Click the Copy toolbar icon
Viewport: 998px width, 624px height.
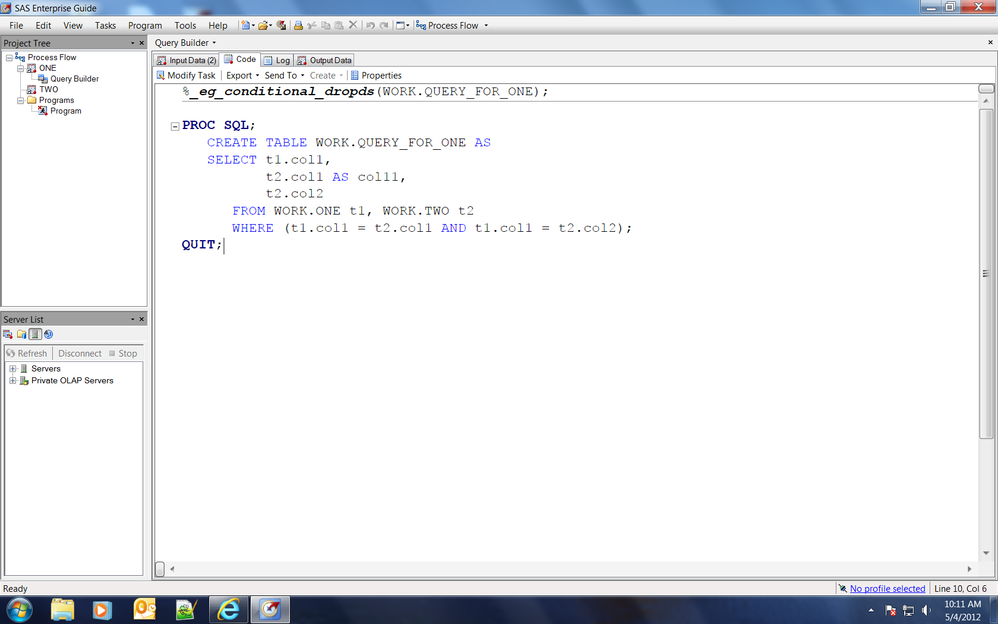coord(326,25)
